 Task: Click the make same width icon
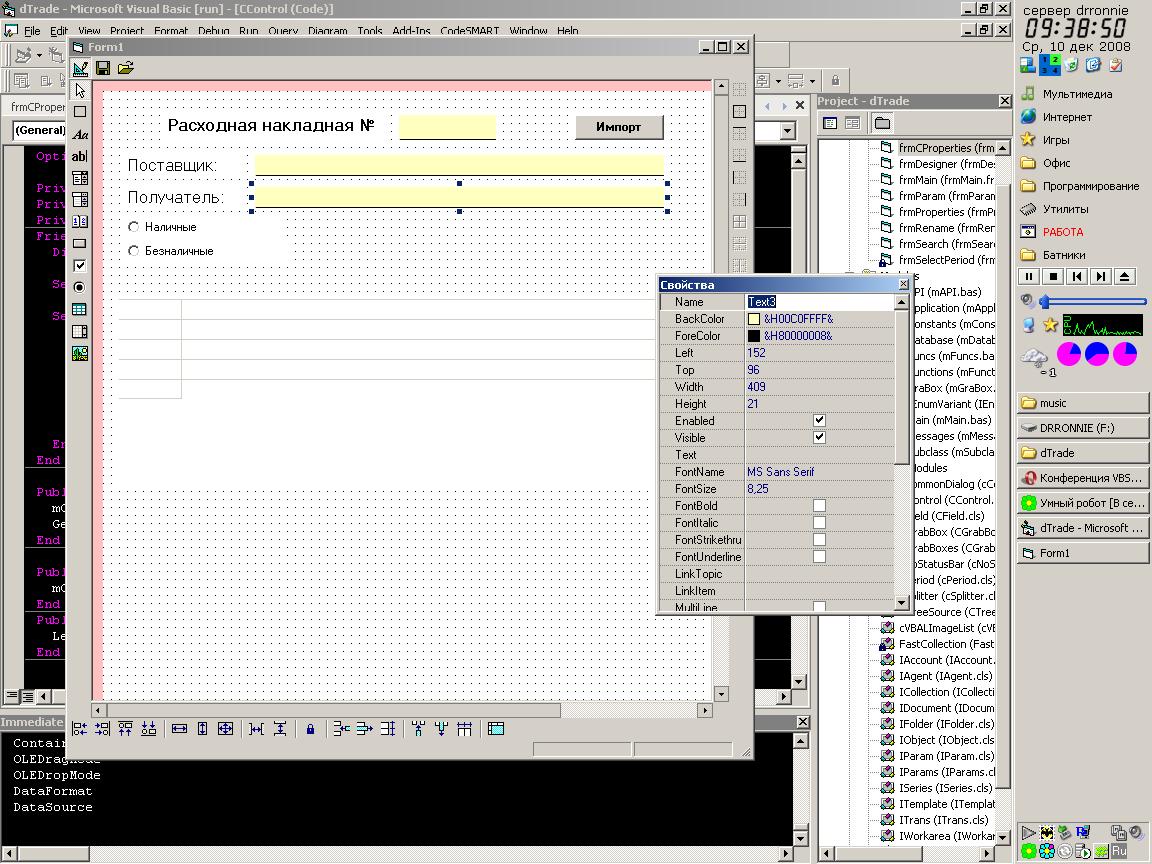point(179,729)
